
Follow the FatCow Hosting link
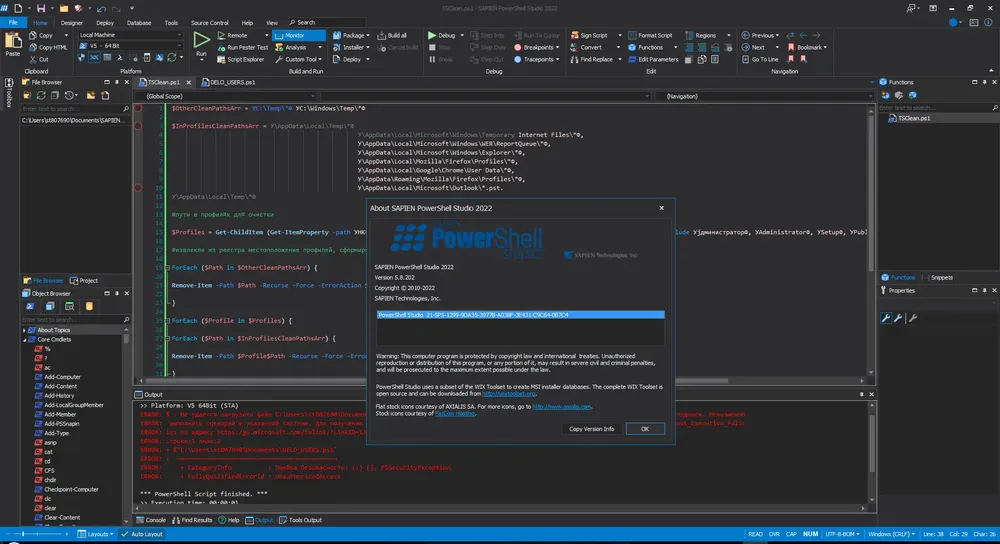point(455,413)
